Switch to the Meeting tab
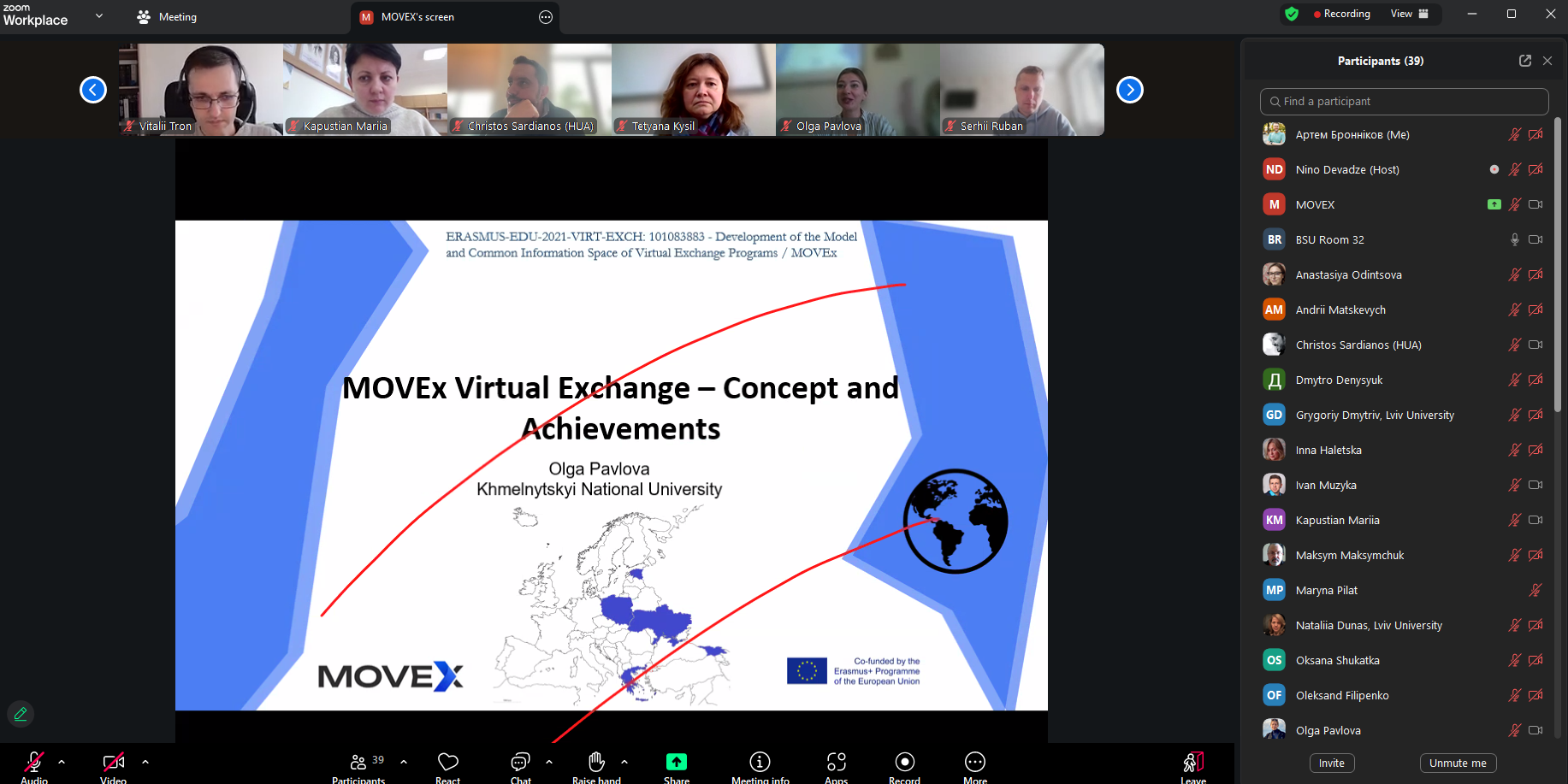This screenshot has width=1568, height=784. click(x=168, y=17)
